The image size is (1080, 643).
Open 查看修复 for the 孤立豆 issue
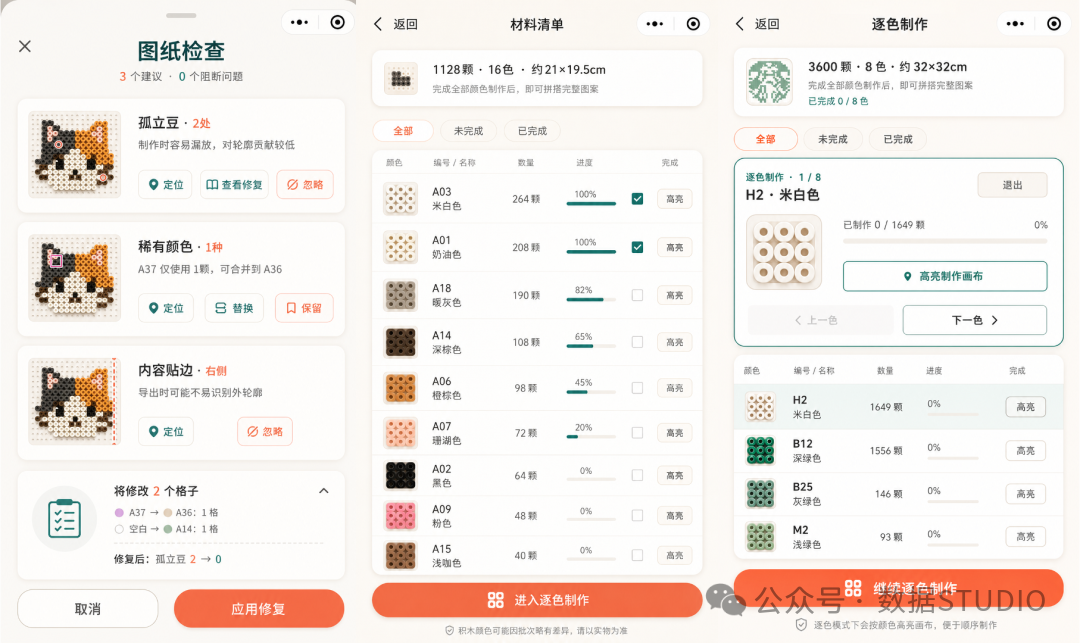coord(234,185)
